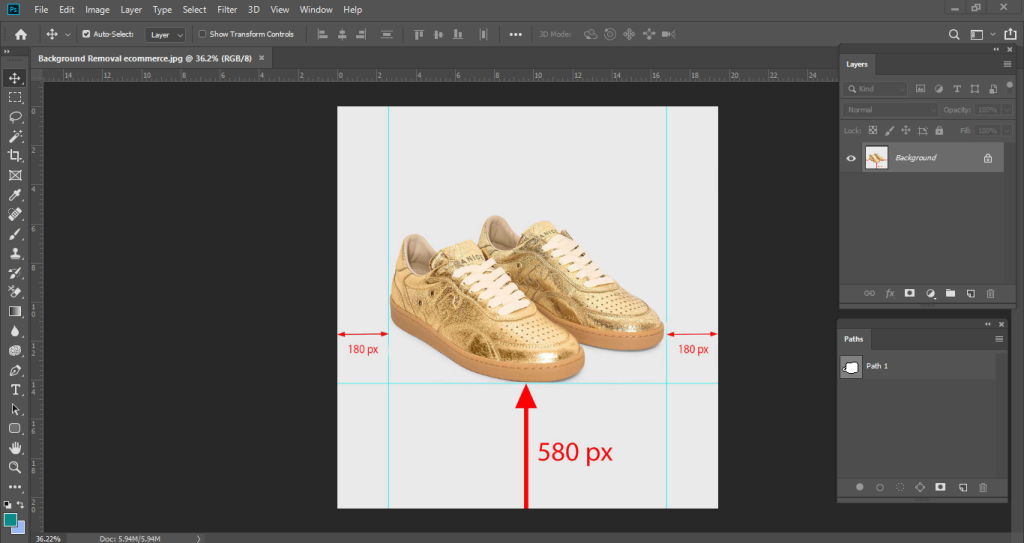Open the Auto-Select Layer dropdown
The image size is (1024, 543).
[x=165, y=35]
